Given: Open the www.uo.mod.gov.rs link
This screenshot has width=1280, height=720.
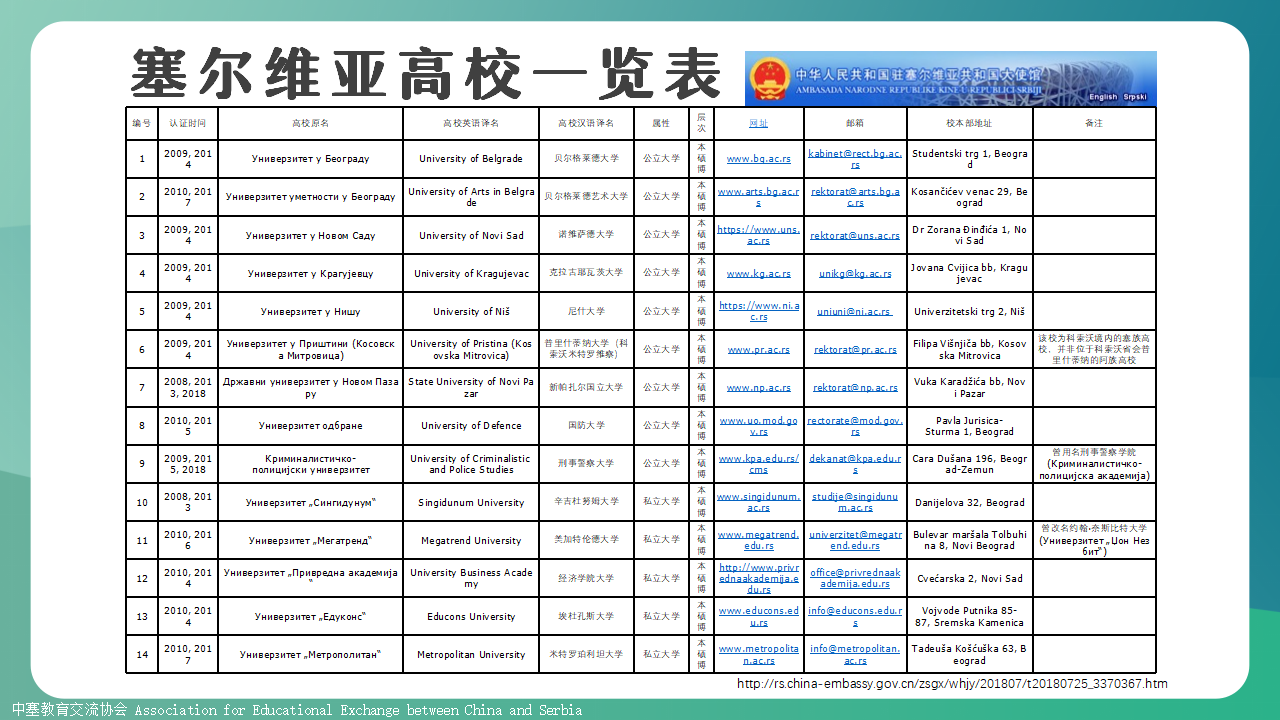Looking at the screenshot, I should 759,426.
